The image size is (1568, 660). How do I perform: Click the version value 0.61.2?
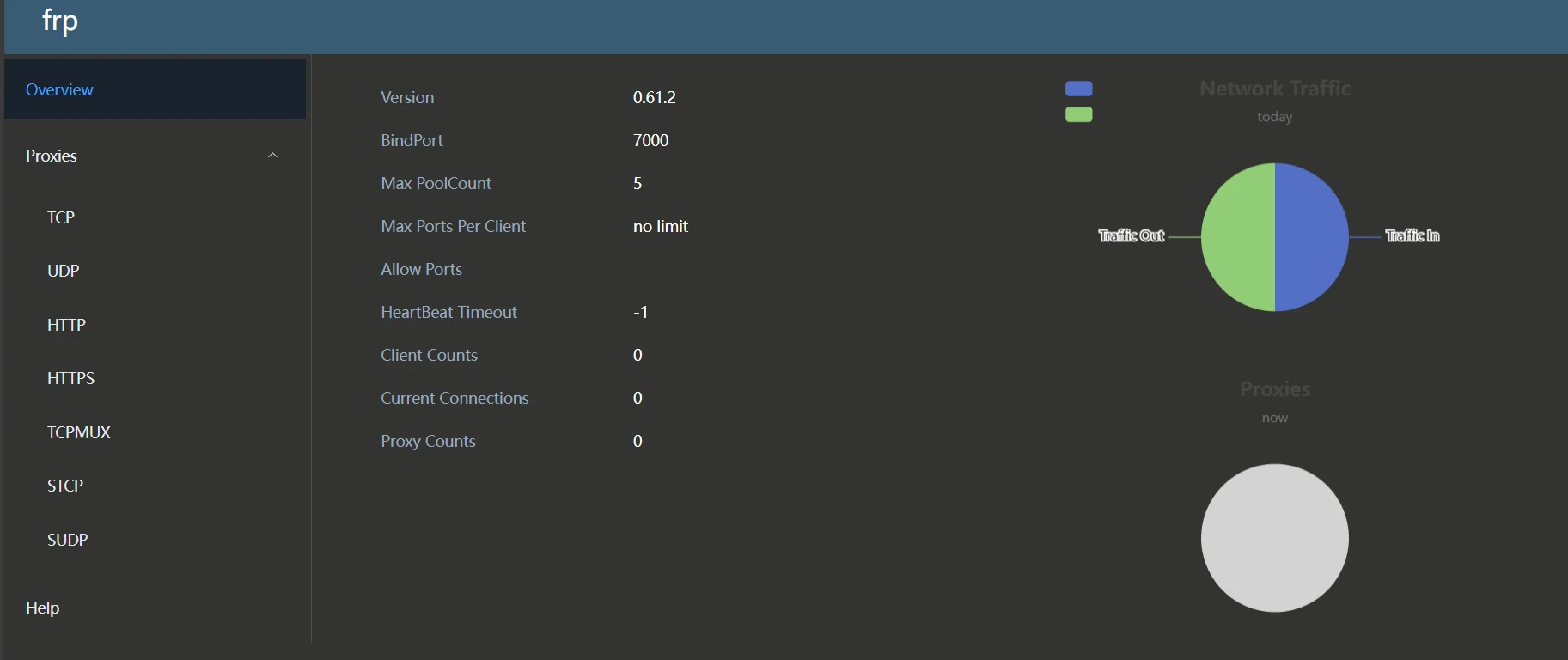654,97
